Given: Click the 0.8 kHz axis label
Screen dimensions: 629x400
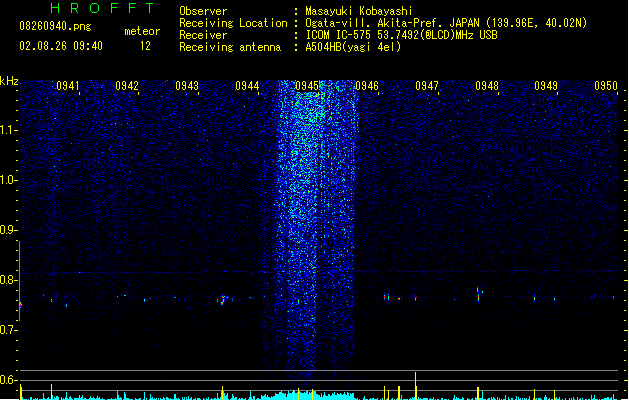Looking at the screenshot, I should (8, 280).
